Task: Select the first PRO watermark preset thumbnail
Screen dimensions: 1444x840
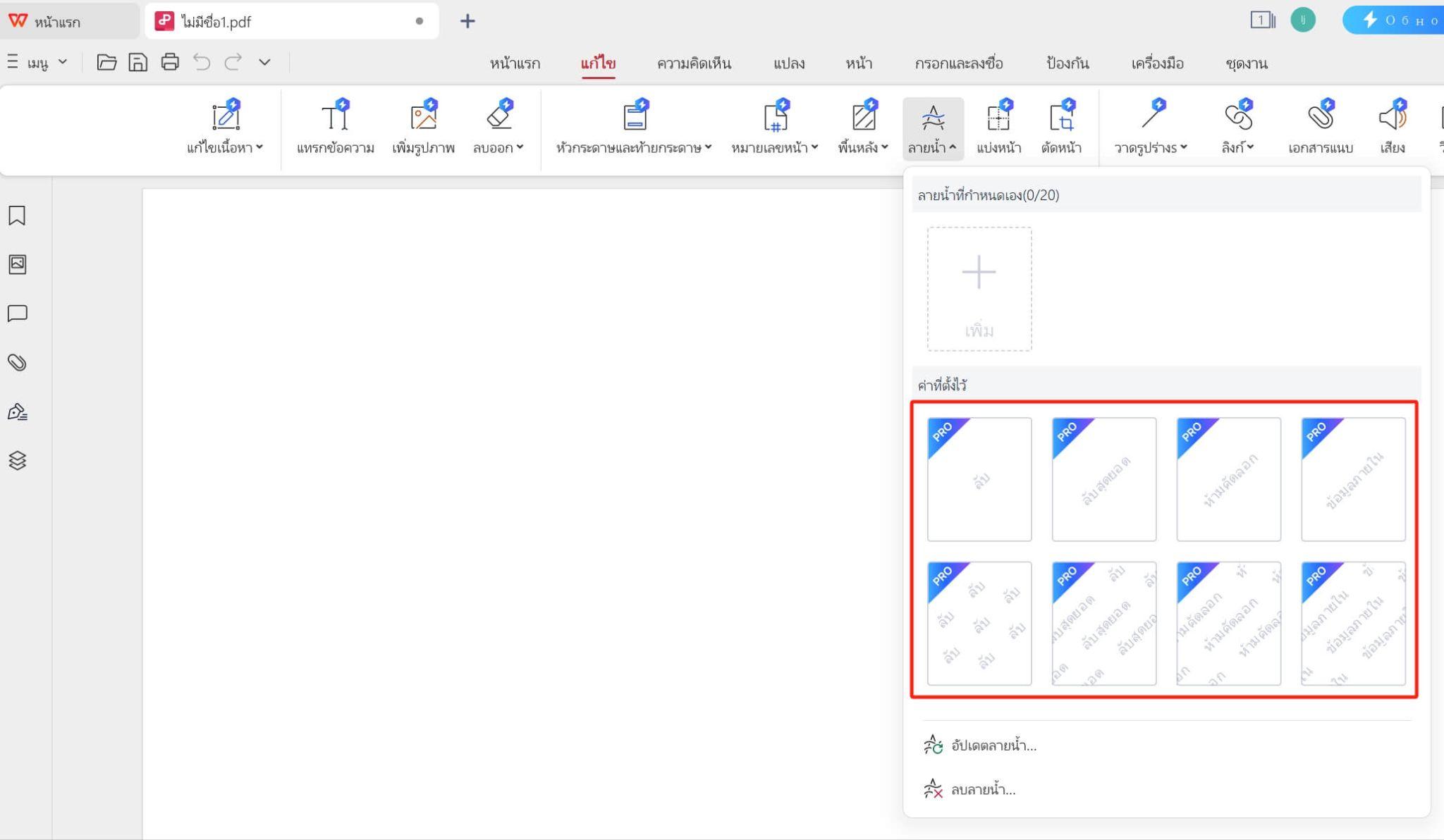Action: pos(980,480)
